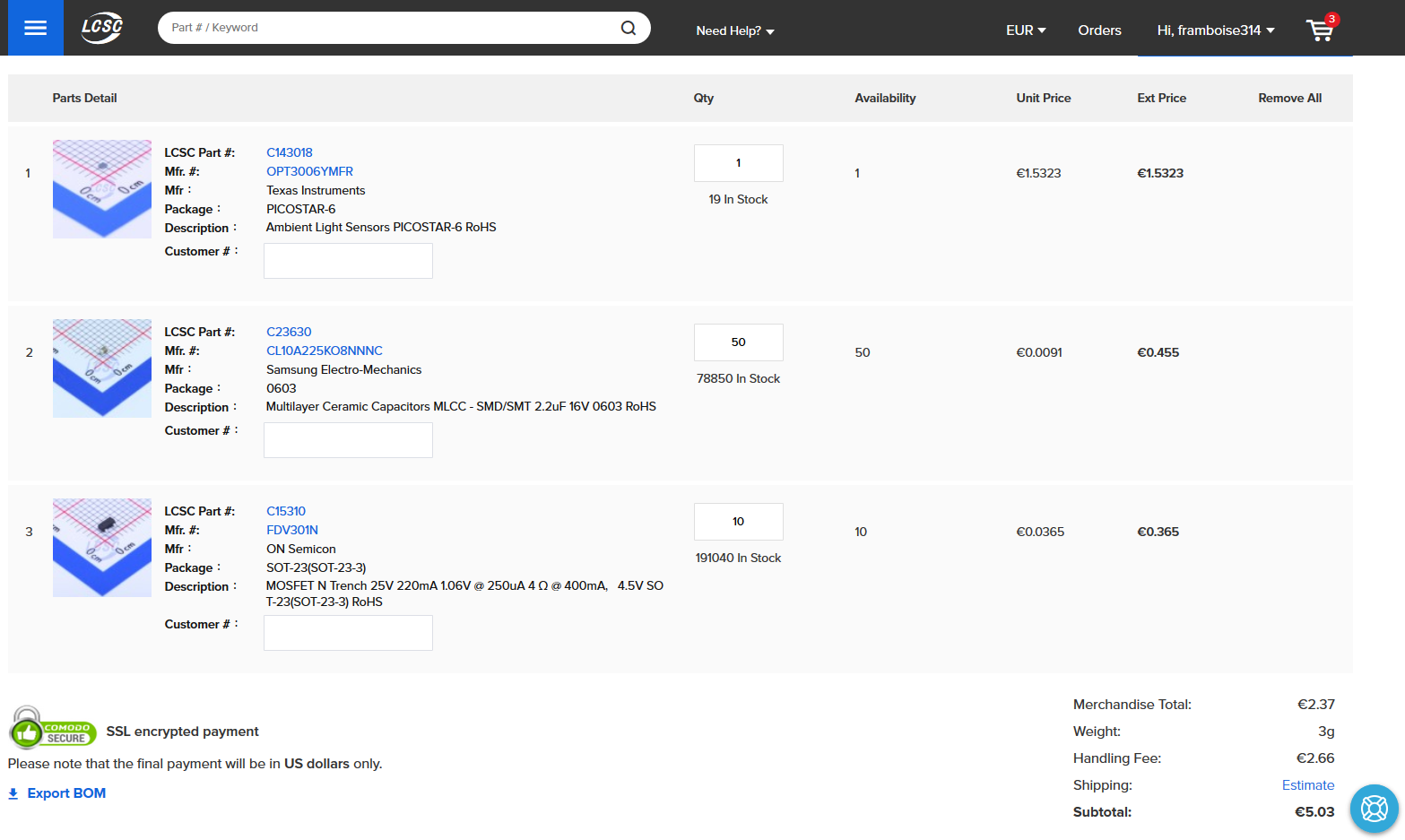Click Customer # field for C15310

tap(348, 633)
